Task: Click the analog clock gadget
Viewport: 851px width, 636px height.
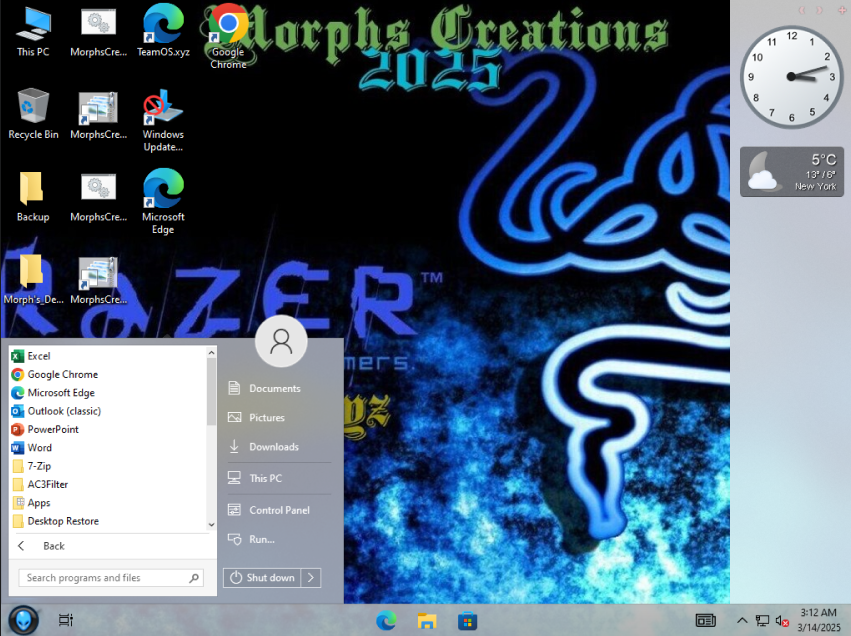Action: pyautogui.click(x=792, y=77)
